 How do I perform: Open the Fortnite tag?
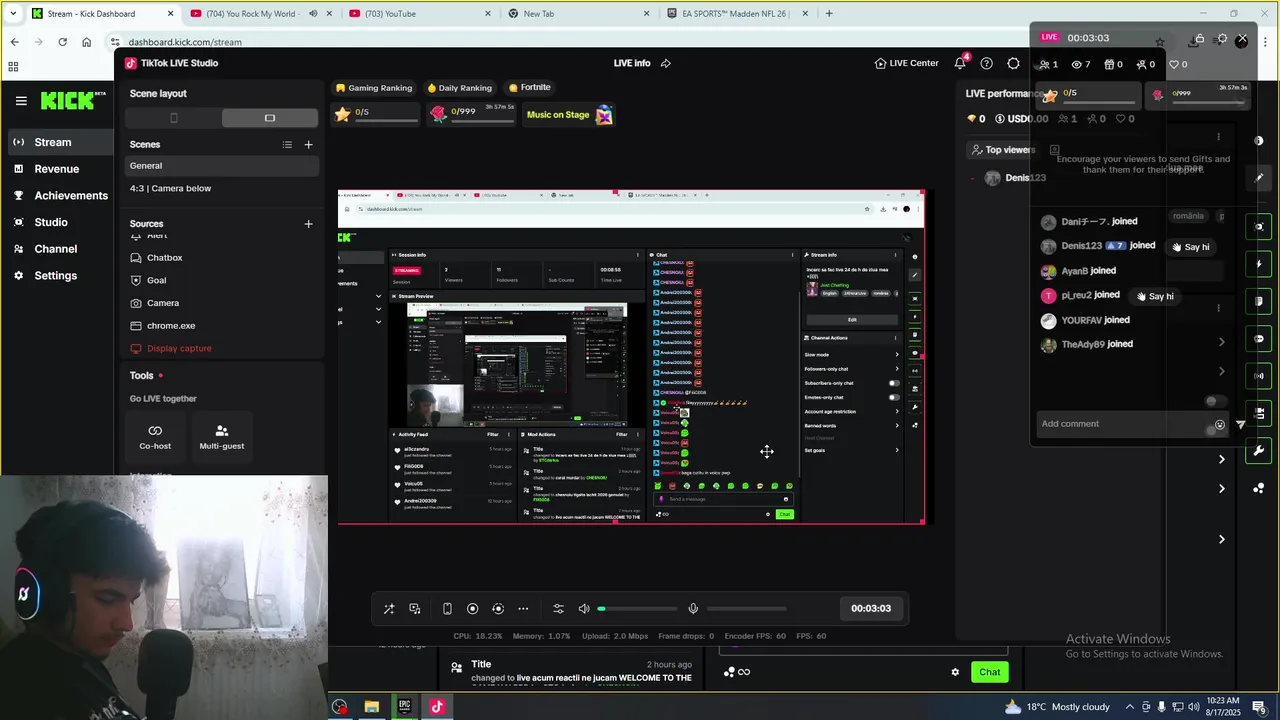[x=529, y=87]
